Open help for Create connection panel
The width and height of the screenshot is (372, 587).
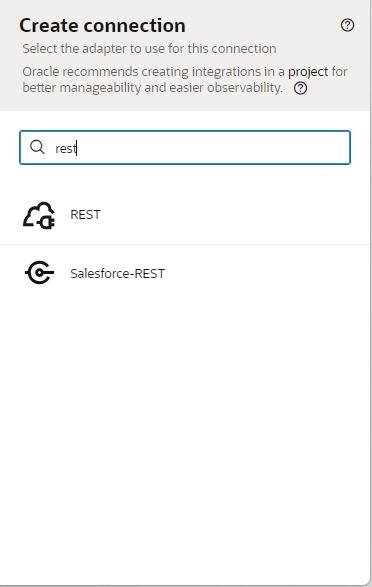[347, 25]
